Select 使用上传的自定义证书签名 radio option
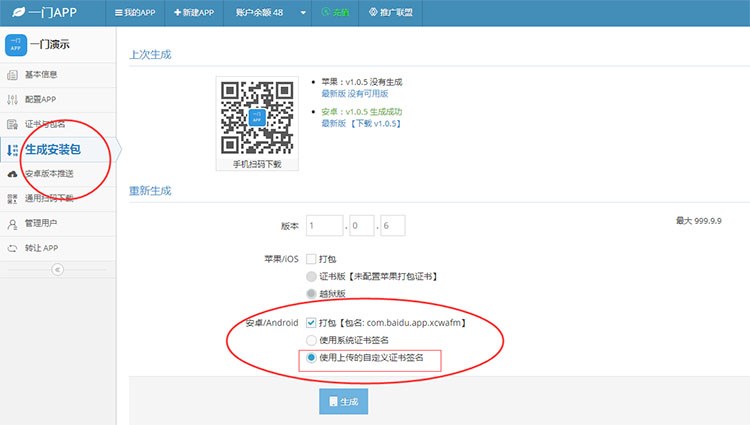This screenshot has width=750, height=425. pyautogui.click(x=311, y=358)
